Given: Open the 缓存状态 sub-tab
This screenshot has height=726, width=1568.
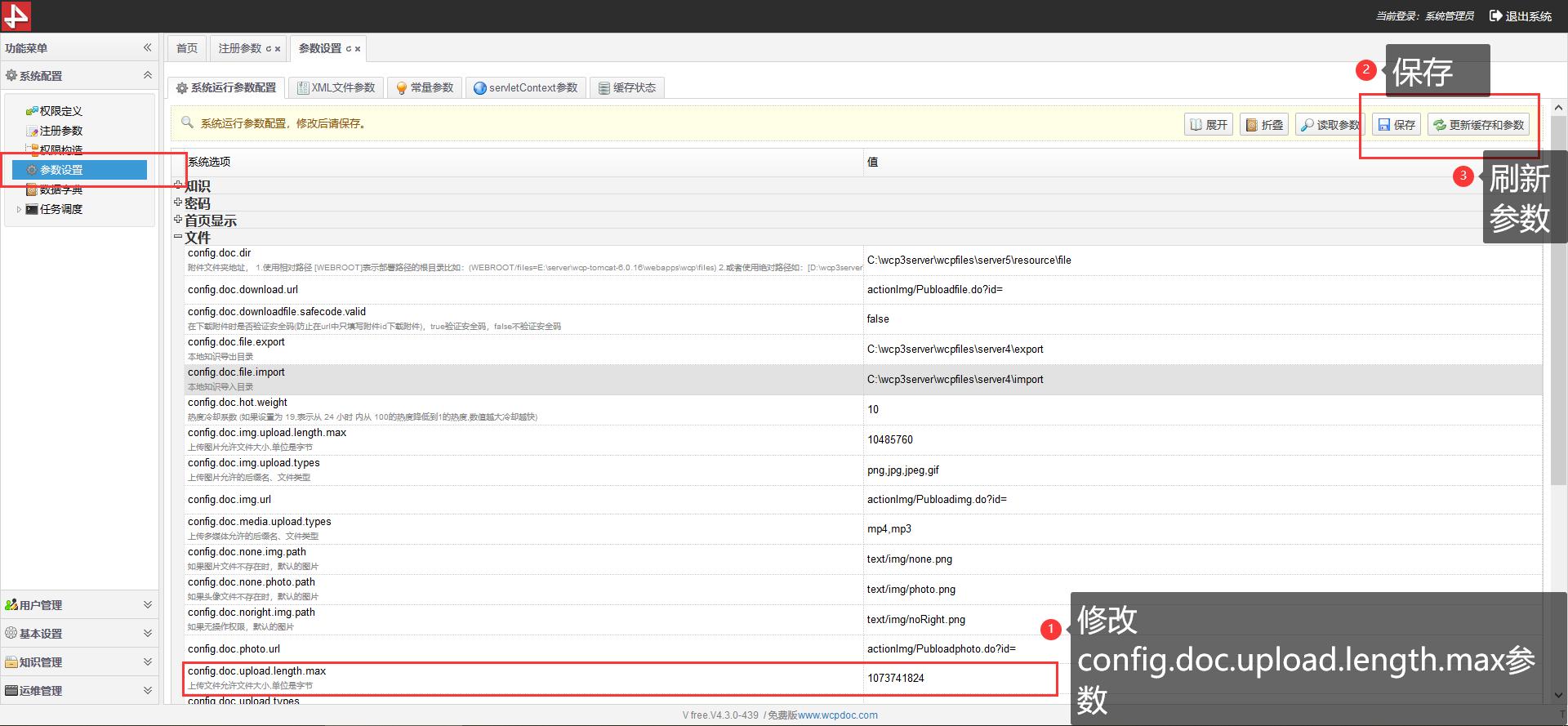Looking at the screenshot, I should click(x=627, y=87).
